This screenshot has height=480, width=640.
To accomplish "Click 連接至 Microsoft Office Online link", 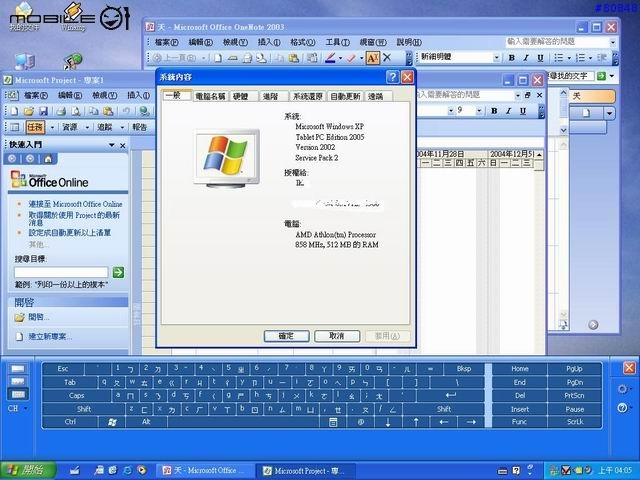I will pyautogui.click(x=76, y=204).
